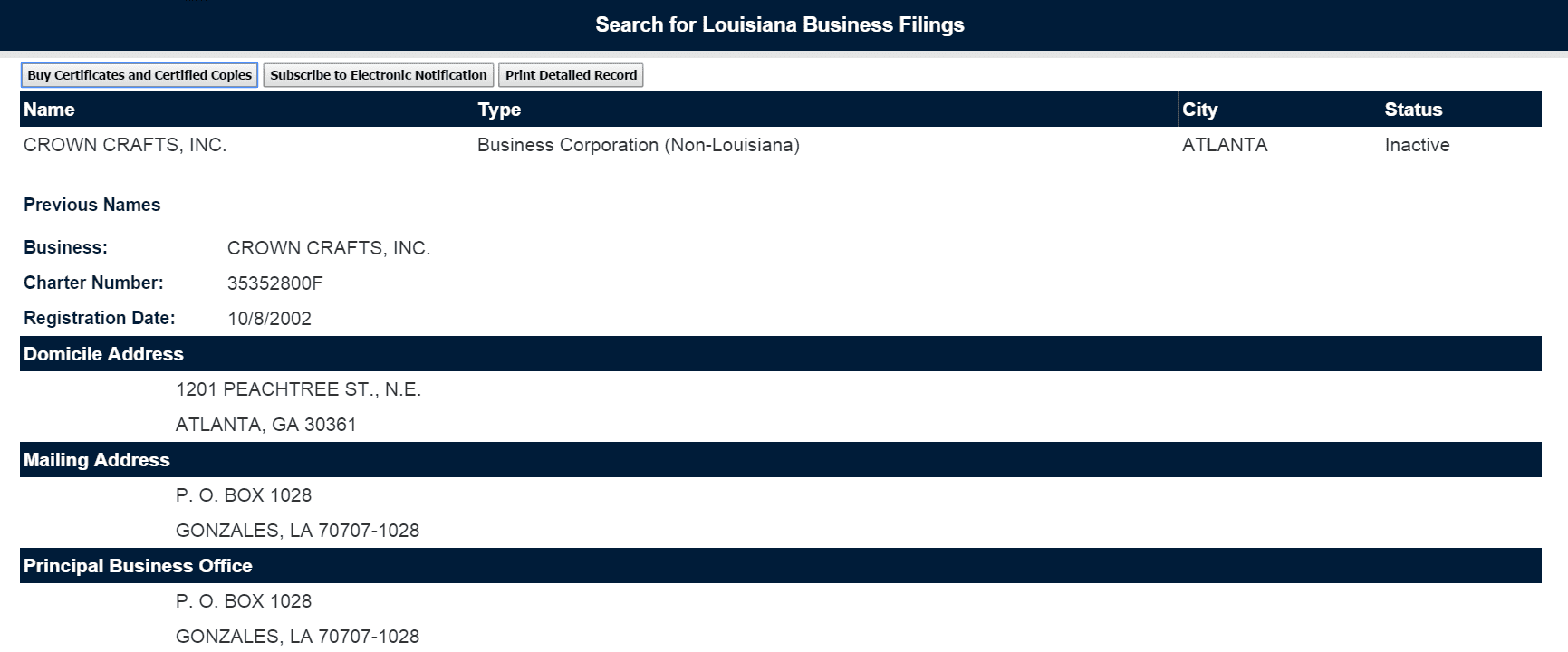Click registration date 10/8/2002
This screenshot has height=652, width=1568.
pos(269,319)
